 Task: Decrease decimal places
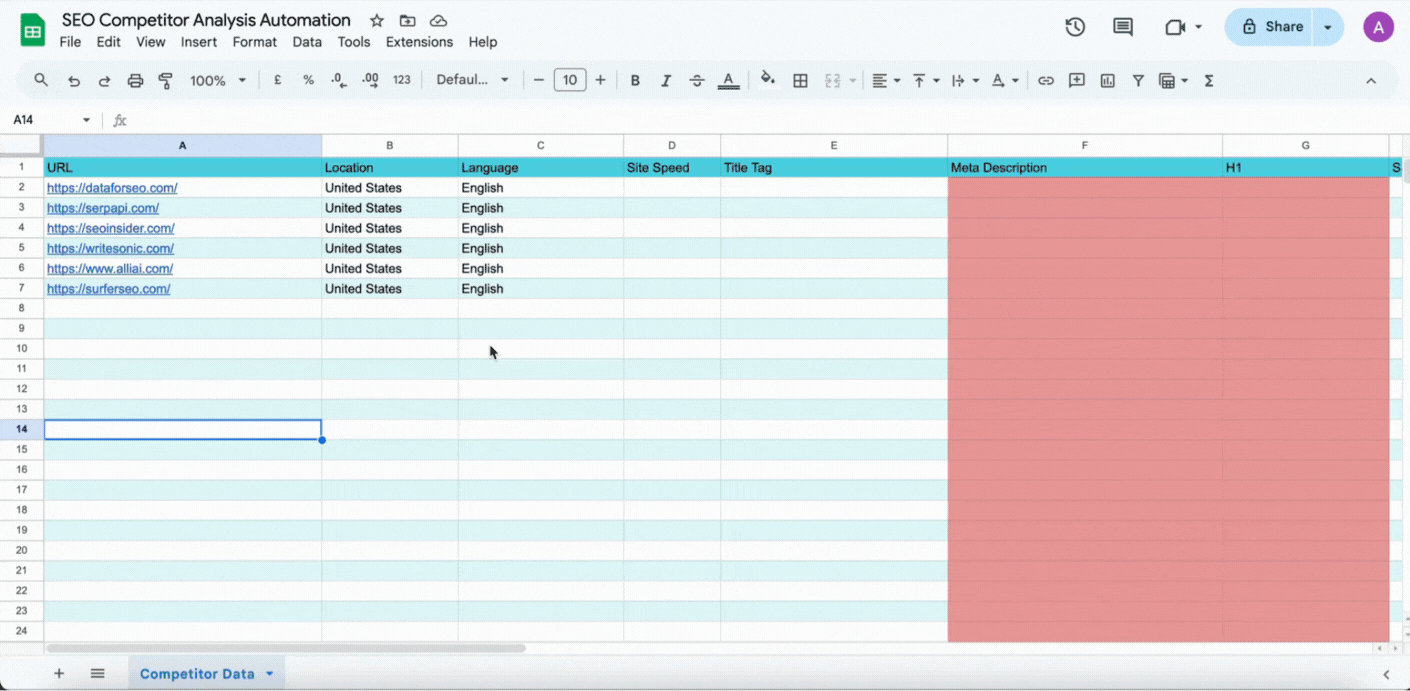click(x=339, y=80)
